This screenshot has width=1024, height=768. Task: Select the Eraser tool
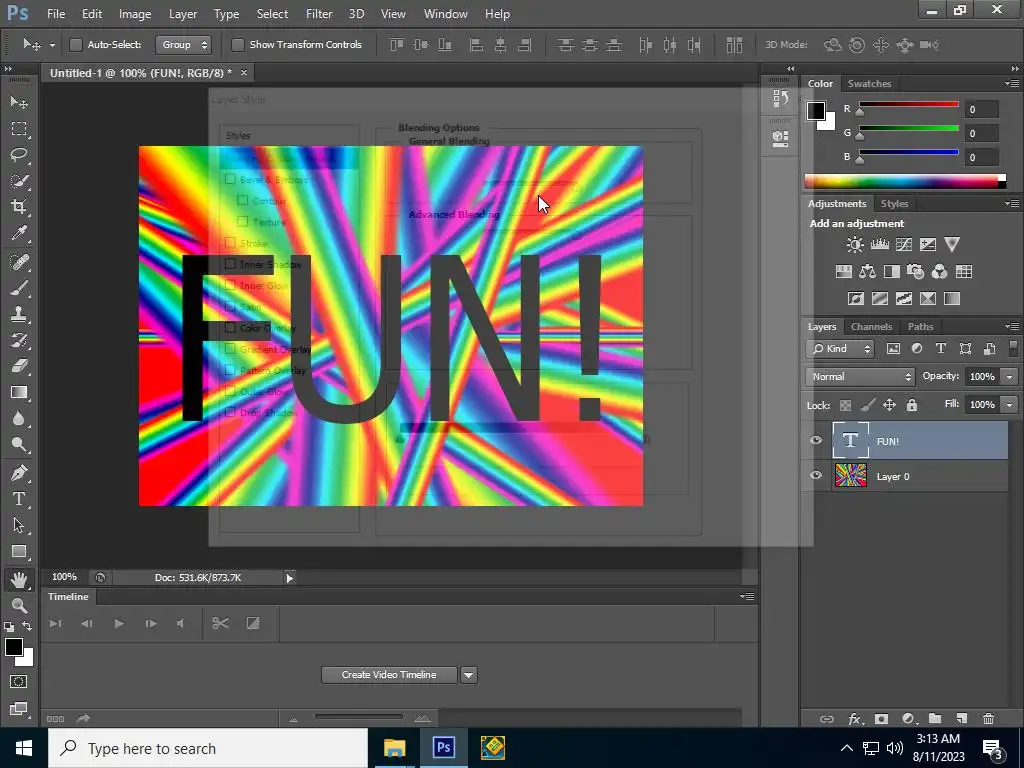[x=19, y=366]
